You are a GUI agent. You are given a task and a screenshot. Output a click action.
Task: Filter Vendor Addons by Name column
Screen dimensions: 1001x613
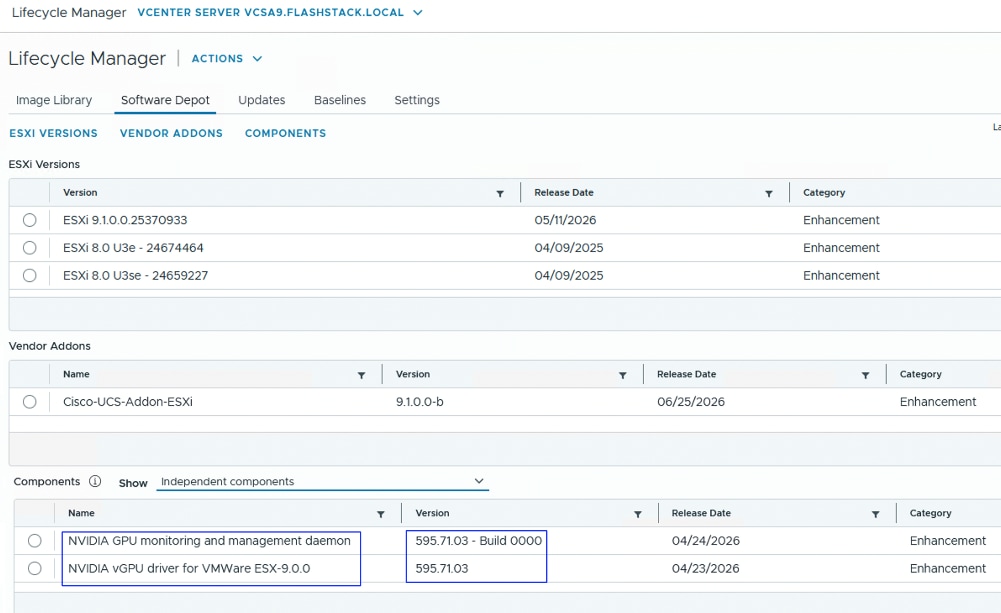[361, 375]
